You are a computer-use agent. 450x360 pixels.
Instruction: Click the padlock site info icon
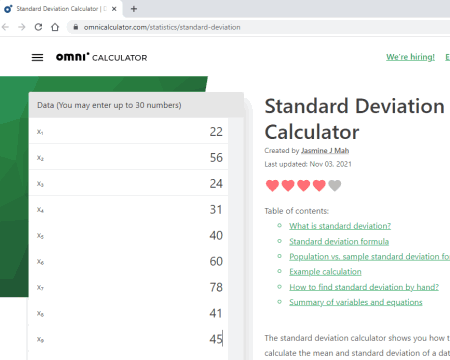click(x=76, y=27)
